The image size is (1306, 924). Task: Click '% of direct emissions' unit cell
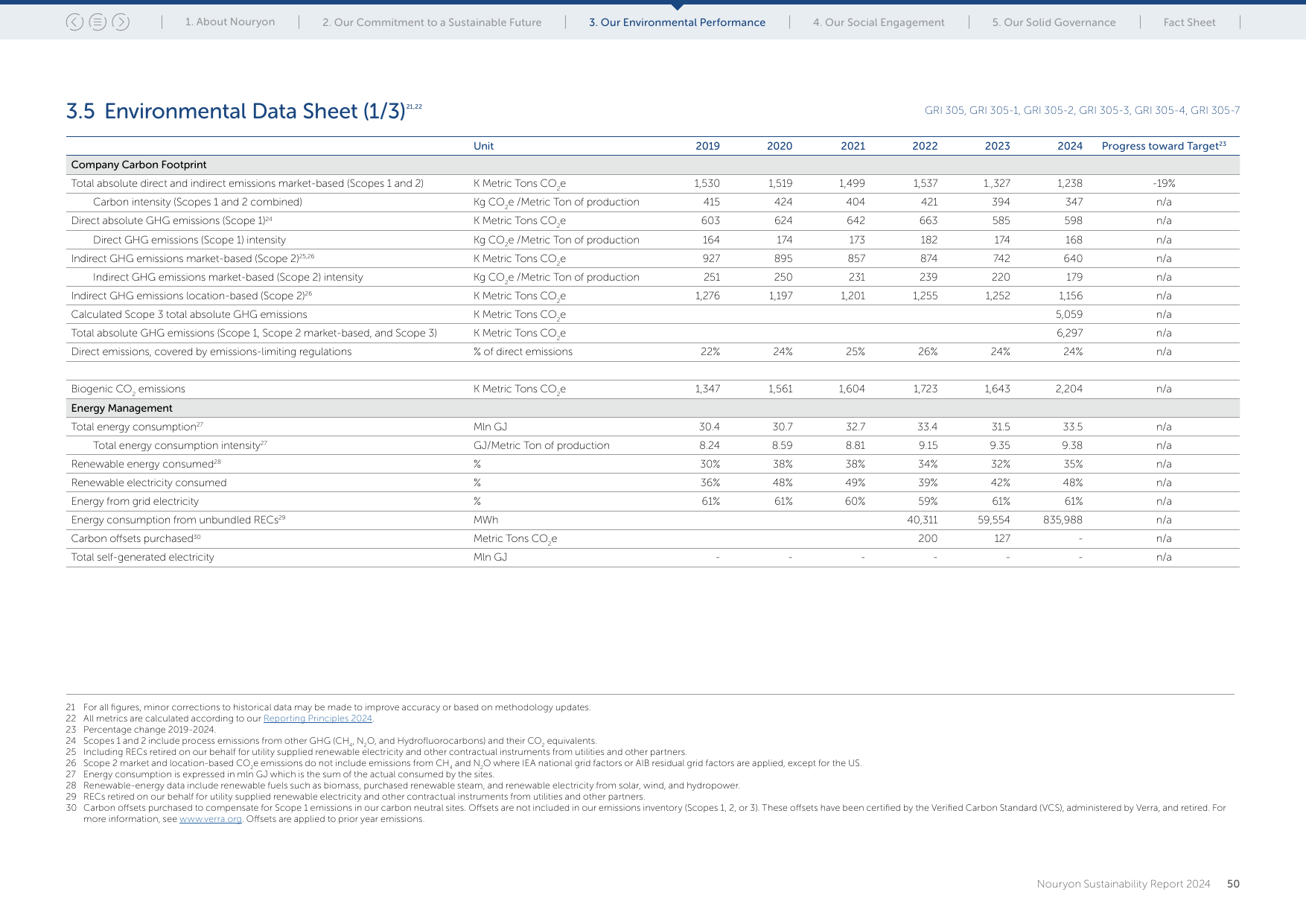523,351
